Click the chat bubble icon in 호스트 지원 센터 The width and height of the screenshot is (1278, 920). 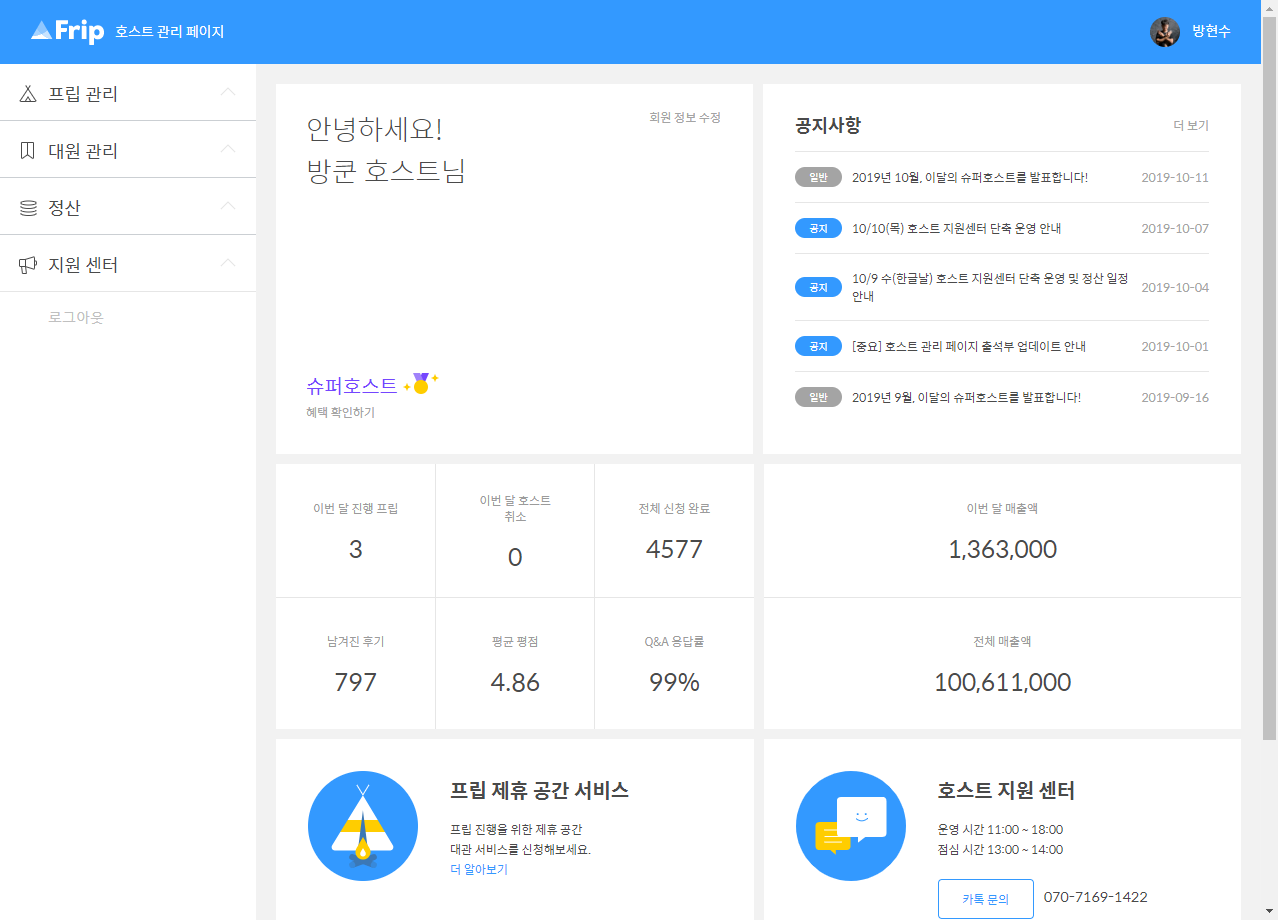click(850, 826)
